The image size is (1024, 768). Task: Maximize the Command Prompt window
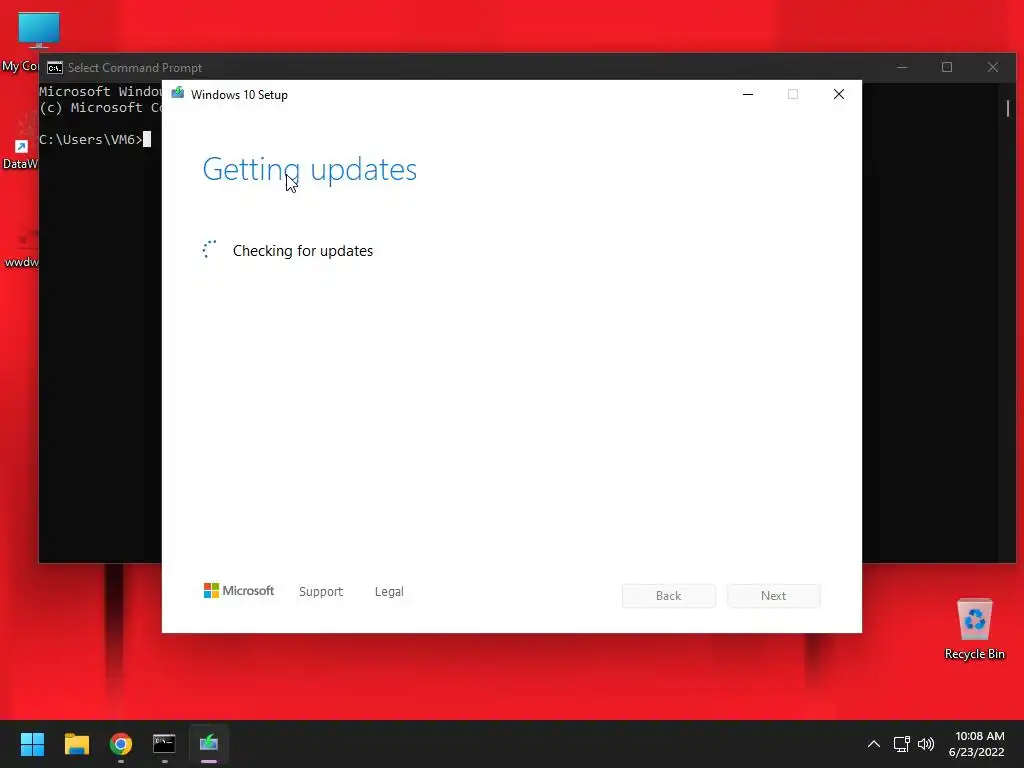click(947, 67)
